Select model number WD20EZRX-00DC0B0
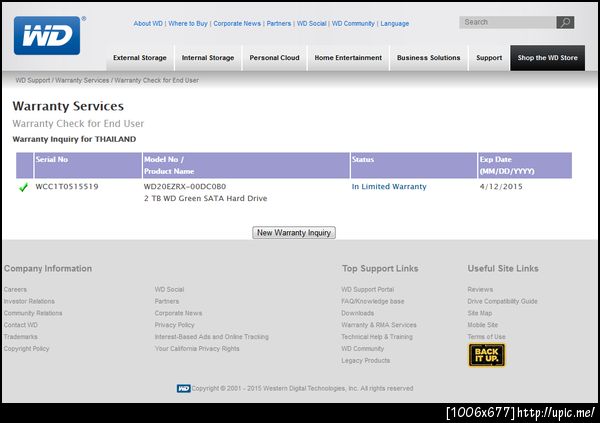Screen dimensions: 600x423 (x=185, y=187)
